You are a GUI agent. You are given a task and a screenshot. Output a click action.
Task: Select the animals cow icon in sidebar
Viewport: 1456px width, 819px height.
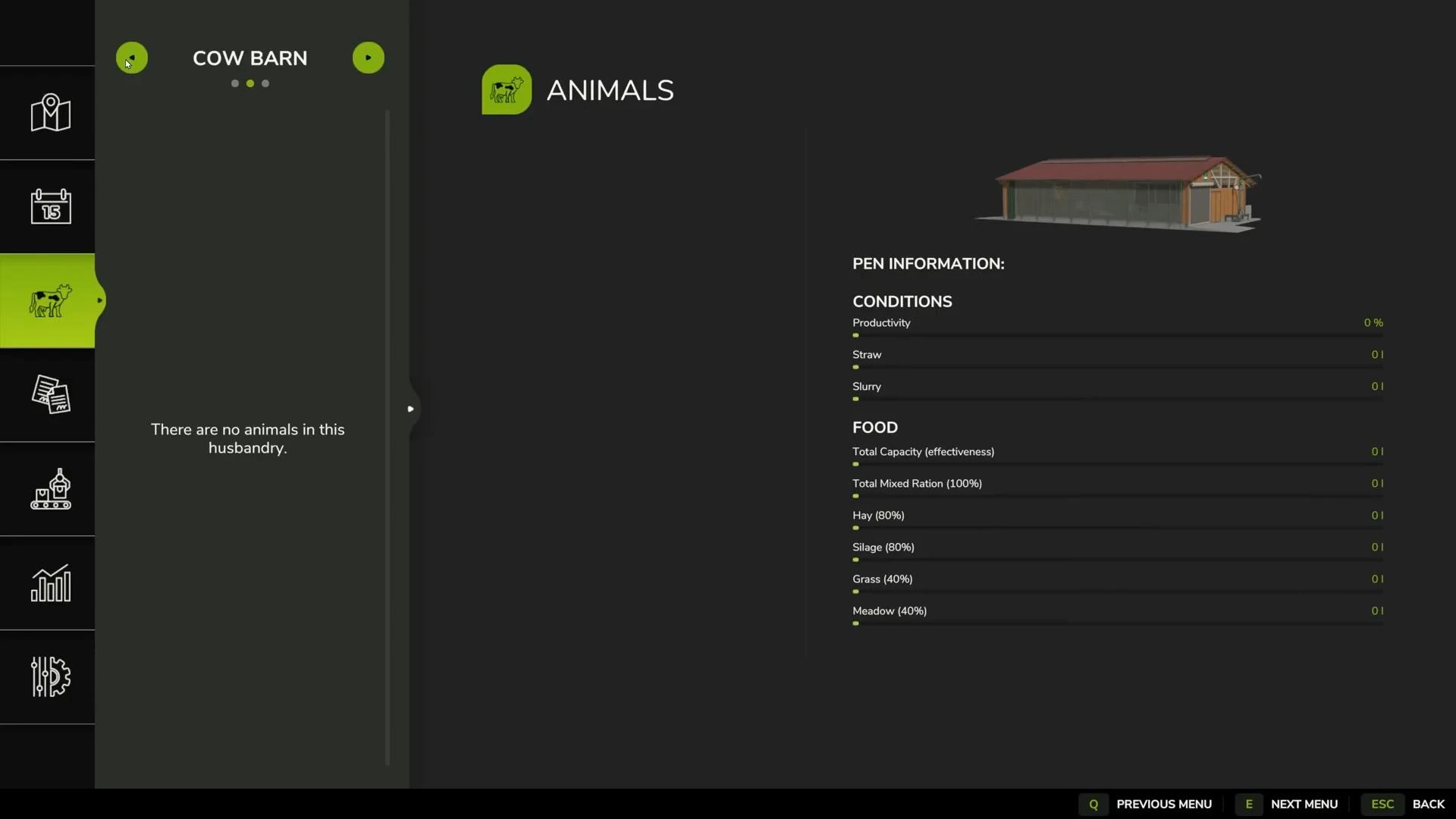click(50, 301)
